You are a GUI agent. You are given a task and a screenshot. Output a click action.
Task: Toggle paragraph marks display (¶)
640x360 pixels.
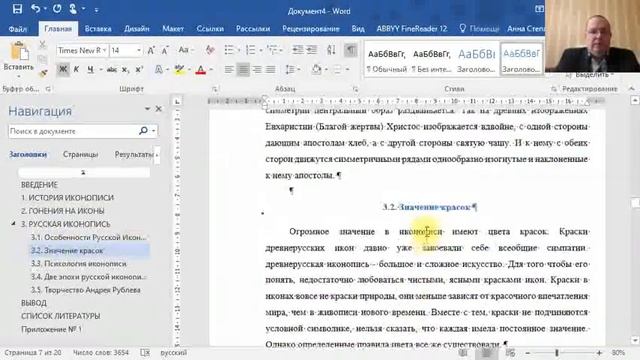[350, 50]
